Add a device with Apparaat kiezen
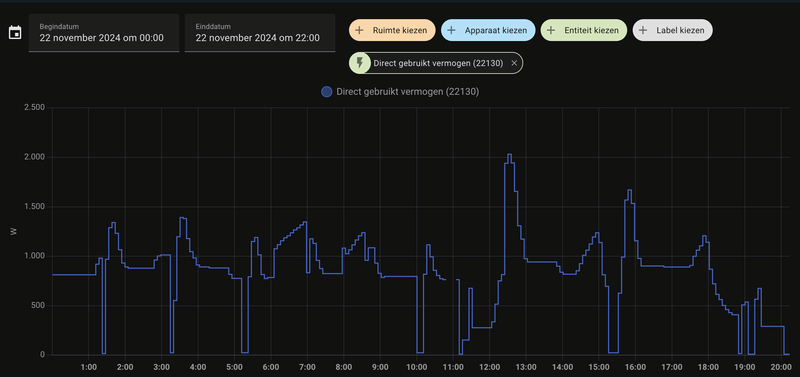Image resolution: width=800 pixels, height=377 pixels. [488, 30]
